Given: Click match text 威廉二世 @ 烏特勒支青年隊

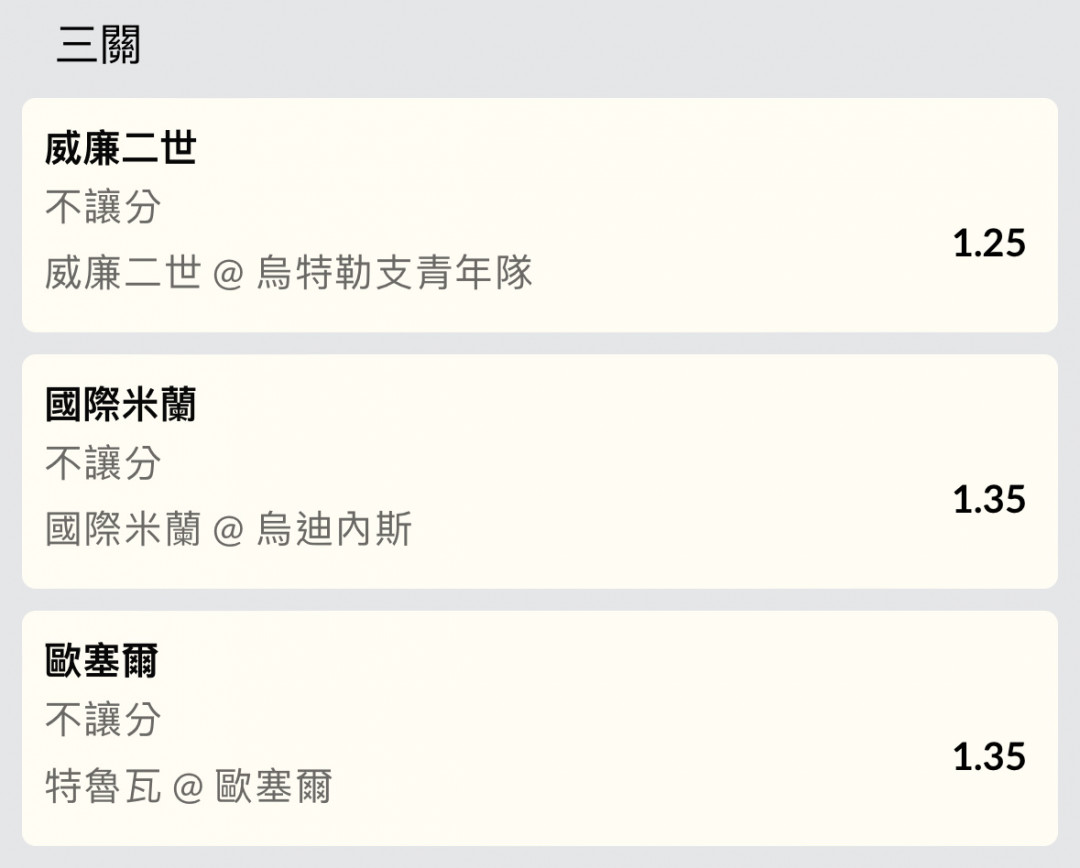Looking at the screenshot, I should (289, 273).
